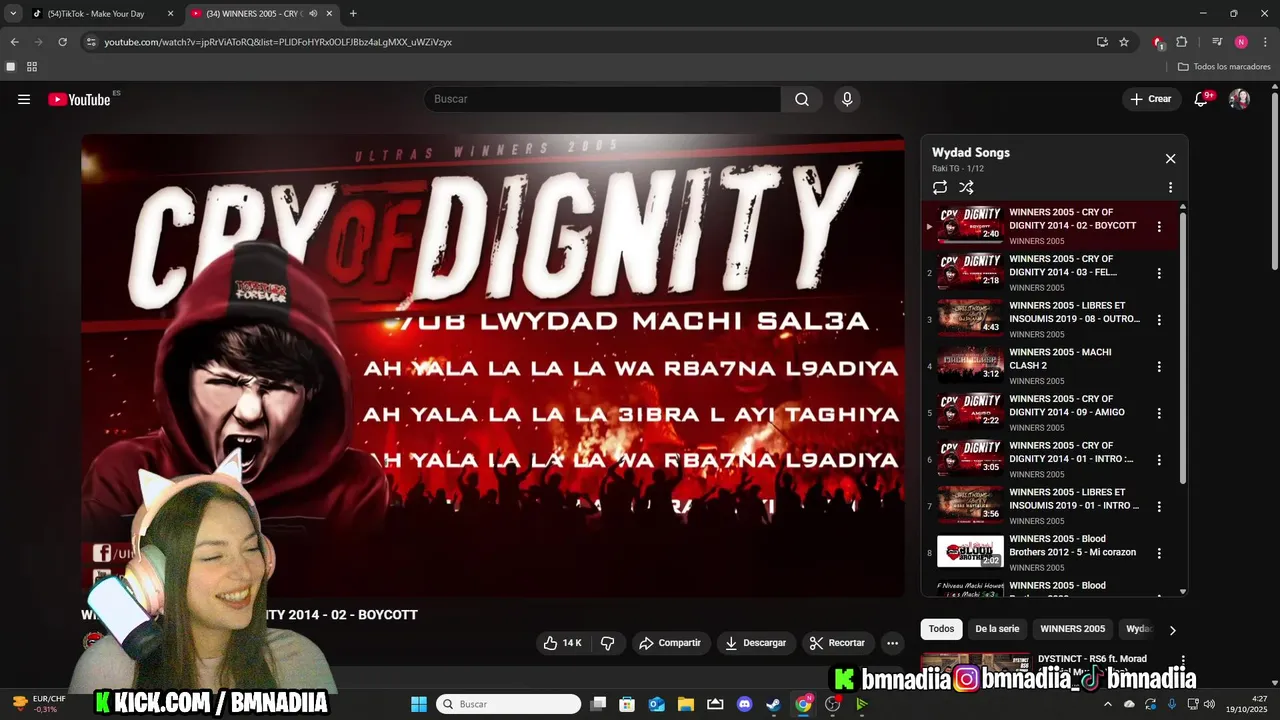Open OBS Studio from taskbar
Viewport: 1280px width, 720px height.
click(832, 704)
